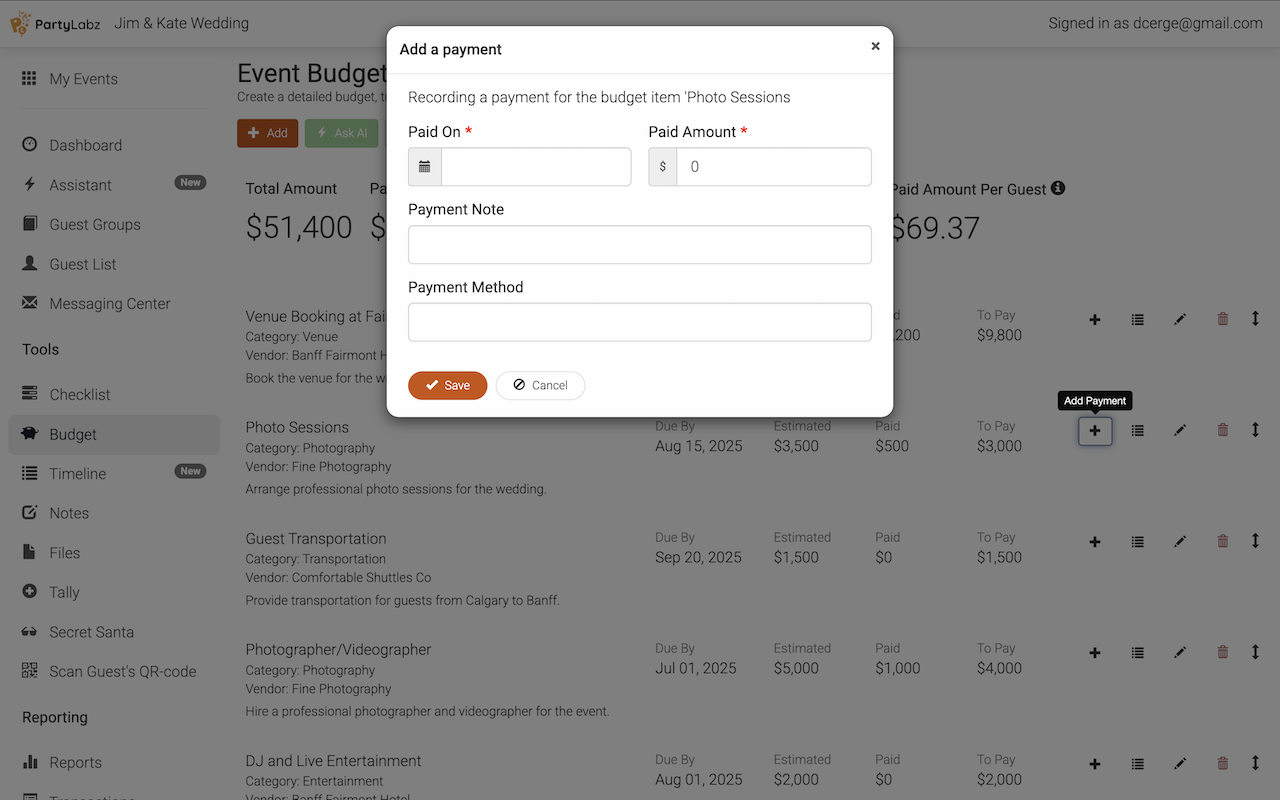Click the edit pencil for Photo Sessions

coord(1180,431)
